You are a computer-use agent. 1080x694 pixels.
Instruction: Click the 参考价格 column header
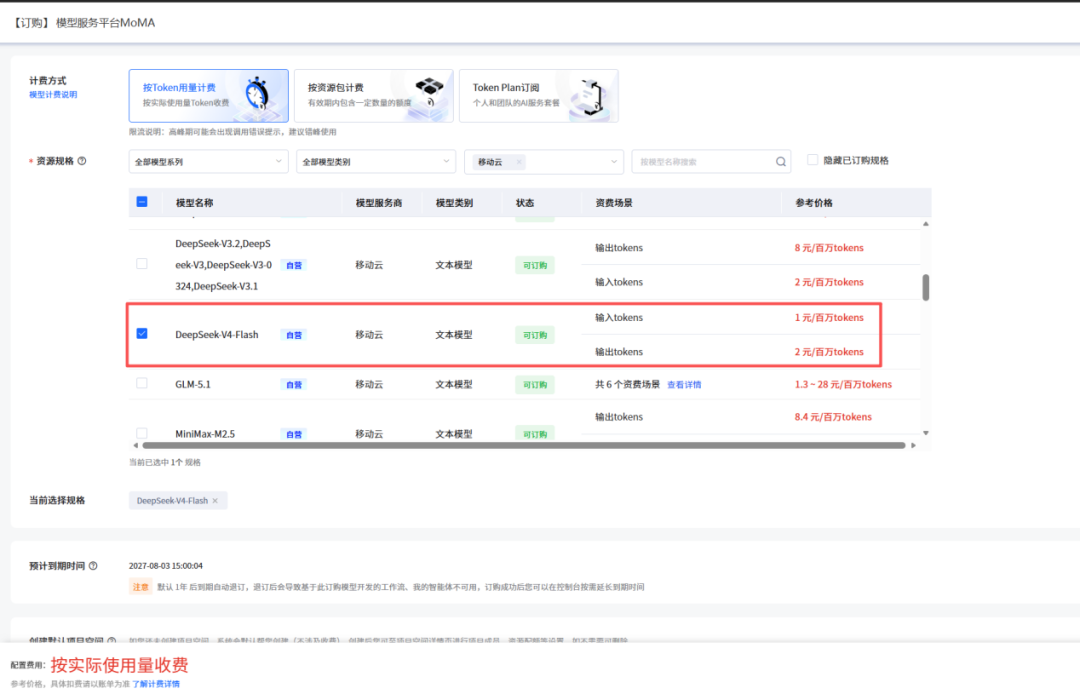tap(814, 203)
